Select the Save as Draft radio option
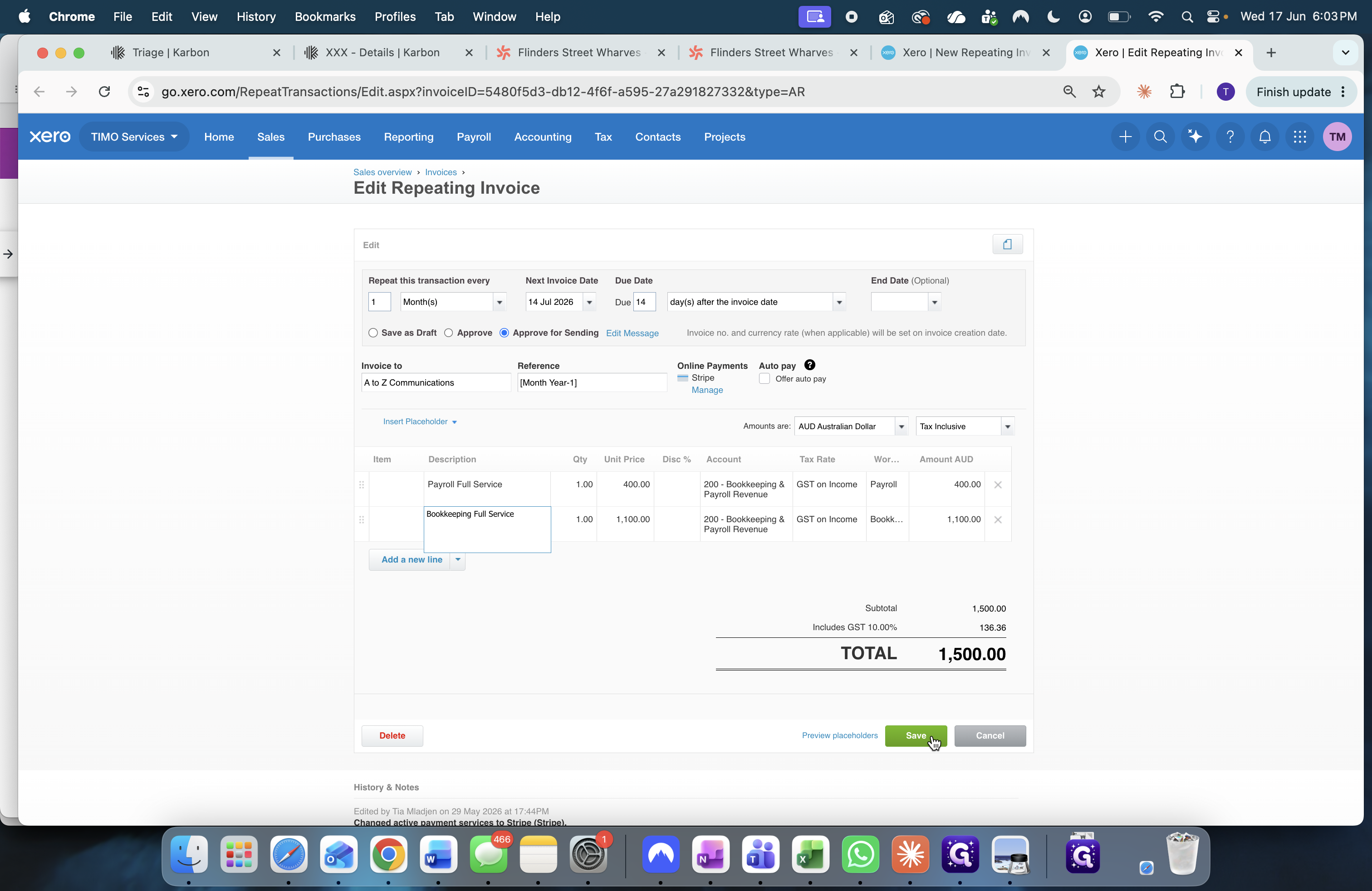The height and width of the screenshot is (891, 1372). tap(373, 333)
